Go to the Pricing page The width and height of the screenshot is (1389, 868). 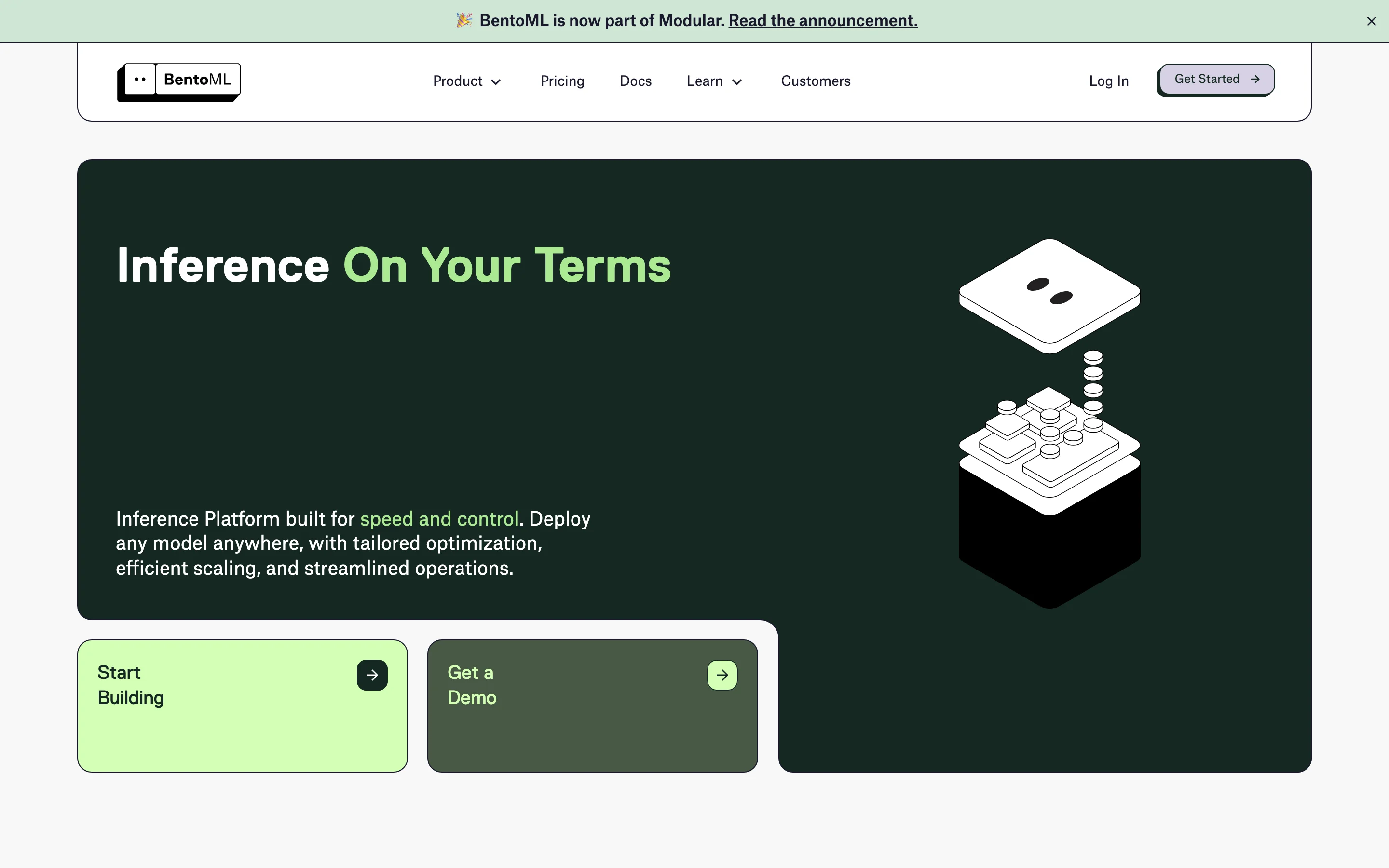pos(562,81)
